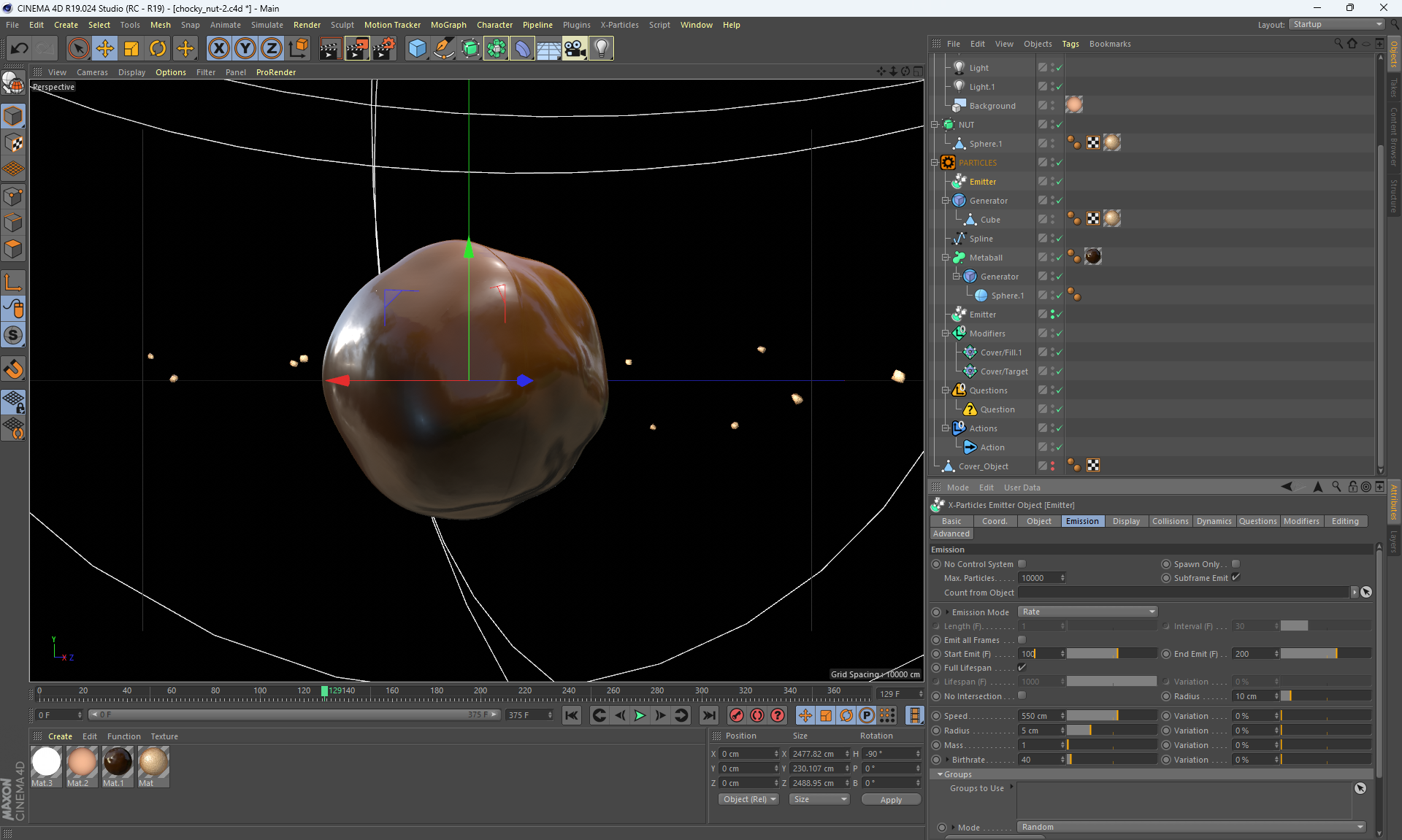1402x840 pixels.
Task: Open the Render to Picture Viewer icon
Action: [x=357, y=49]
